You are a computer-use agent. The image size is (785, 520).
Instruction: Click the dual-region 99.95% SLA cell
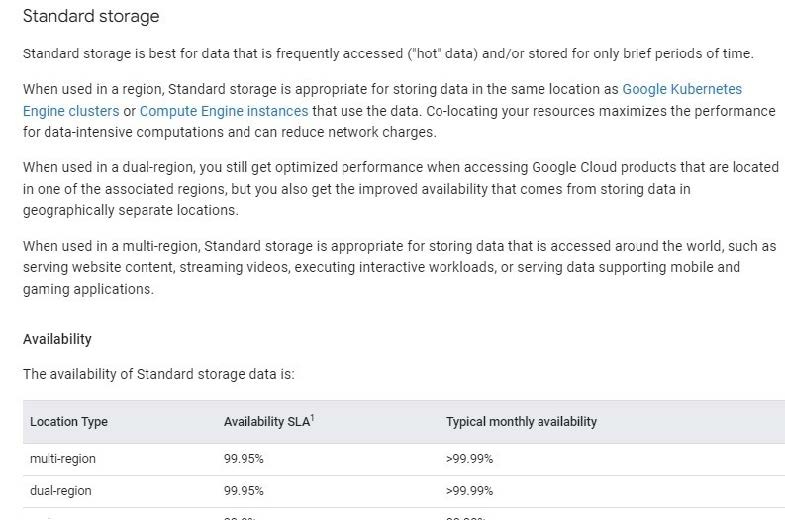coord(243,491)
